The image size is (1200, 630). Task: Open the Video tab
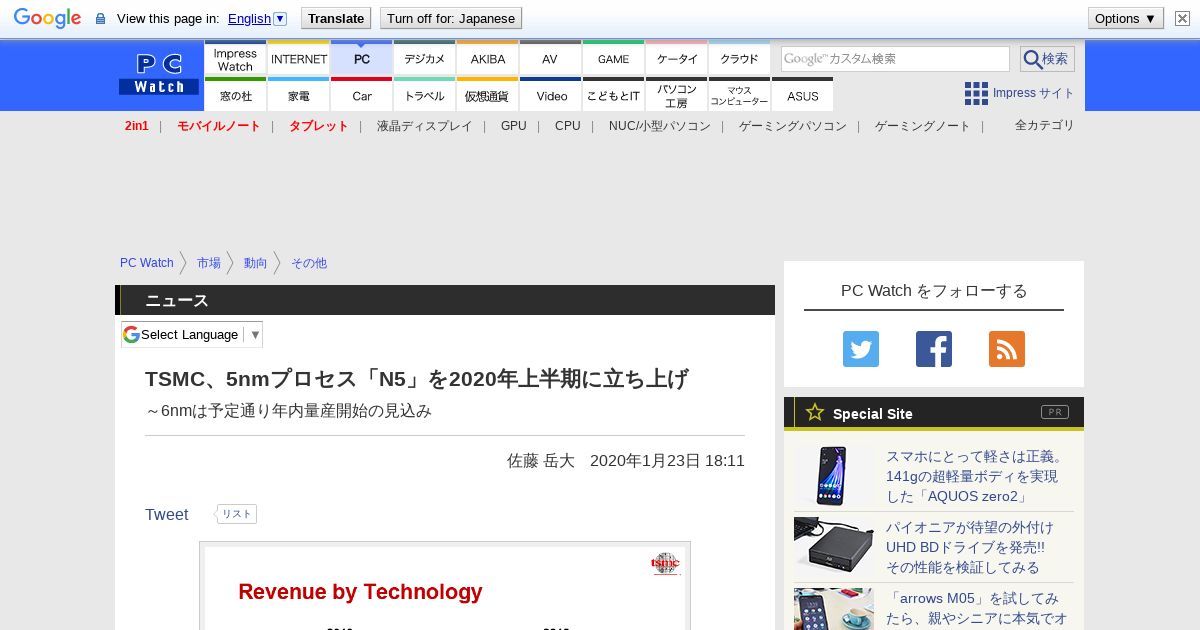pos(550,94)
